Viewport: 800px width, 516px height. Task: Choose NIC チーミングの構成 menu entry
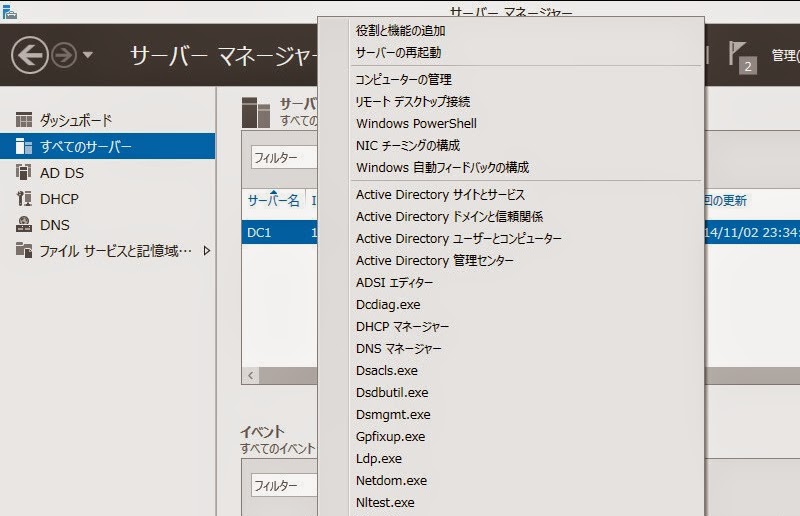pos(408,145)
